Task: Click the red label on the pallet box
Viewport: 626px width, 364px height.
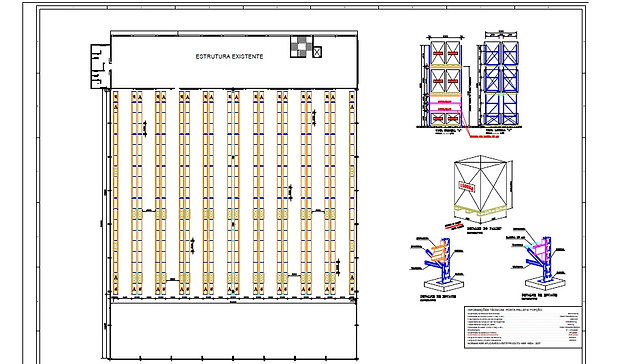Action: point(466,186)
